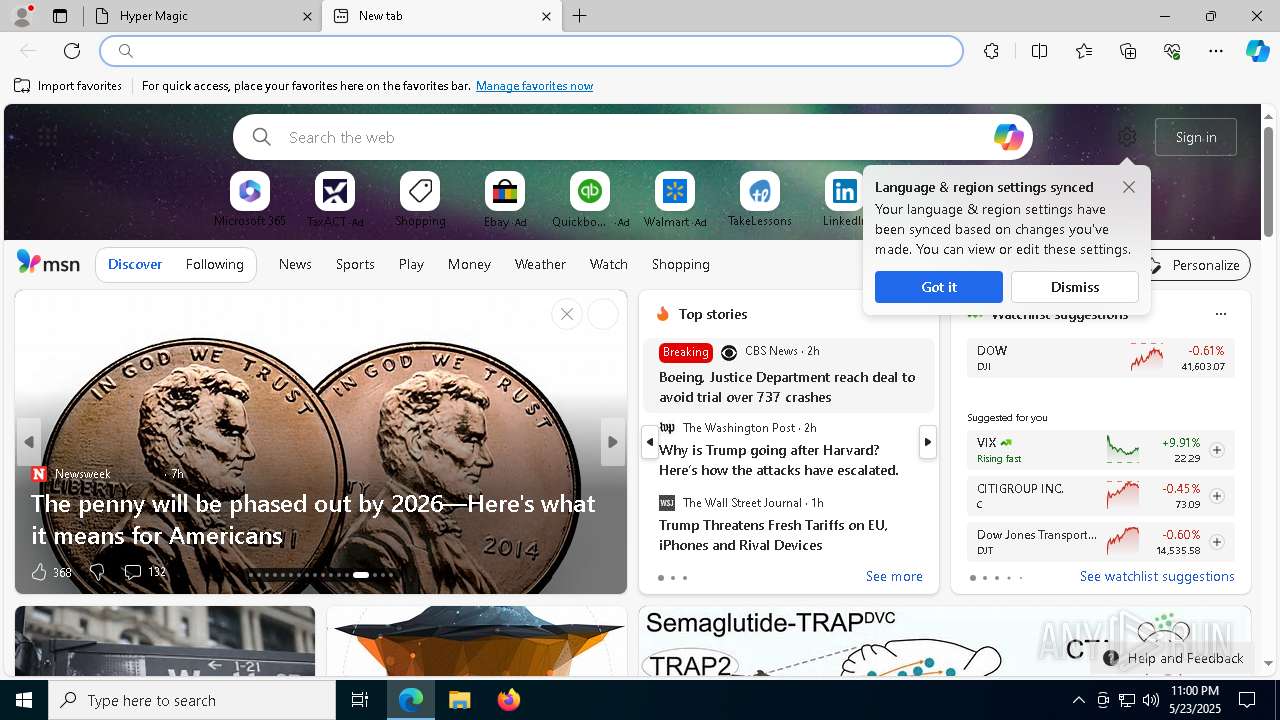The height and width of the screenshot is (720, 1280).
Task: Open a new browser tab
Action: pos(579,16)
